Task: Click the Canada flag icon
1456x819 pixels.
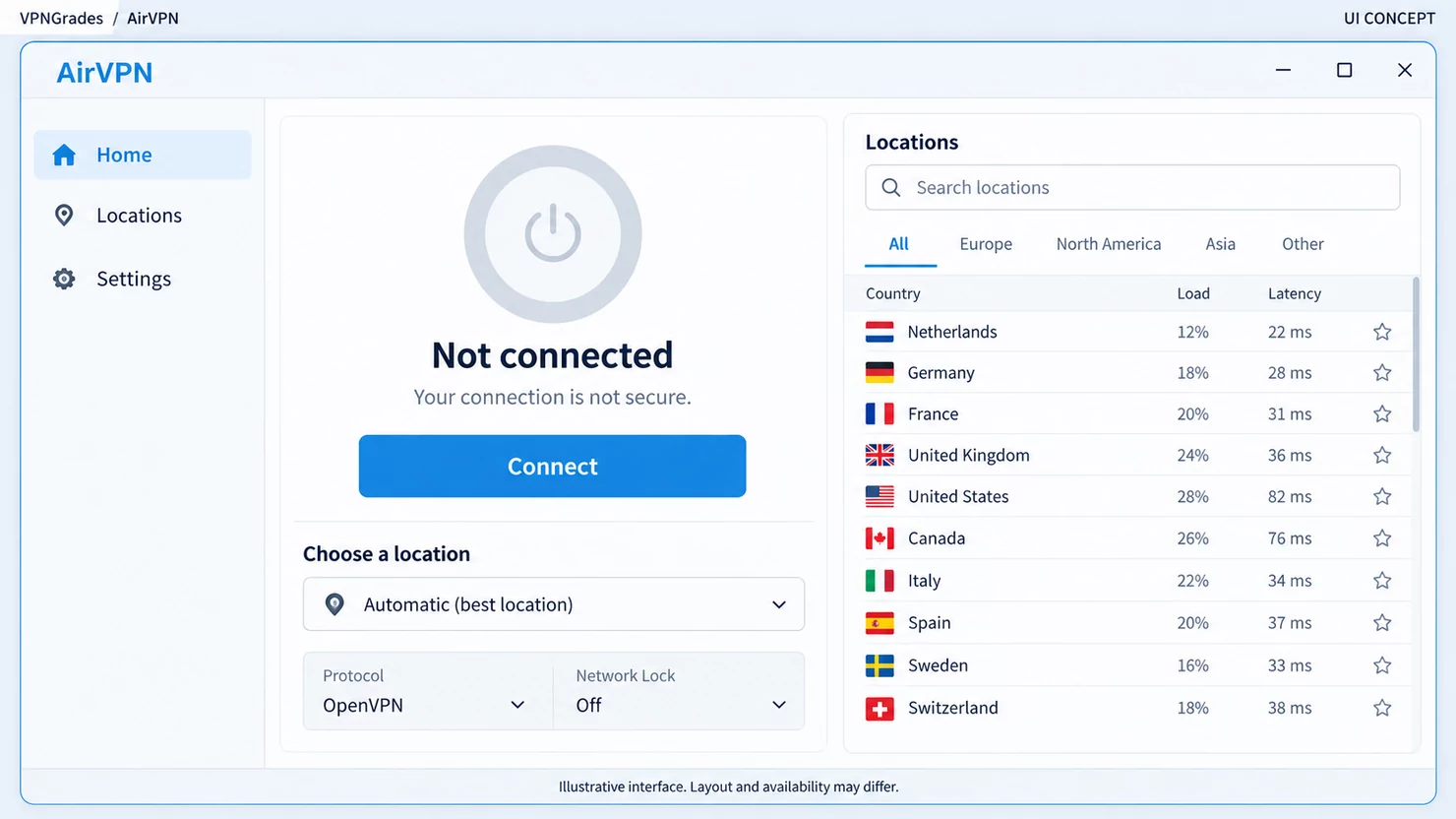Action: pos(880,538)
